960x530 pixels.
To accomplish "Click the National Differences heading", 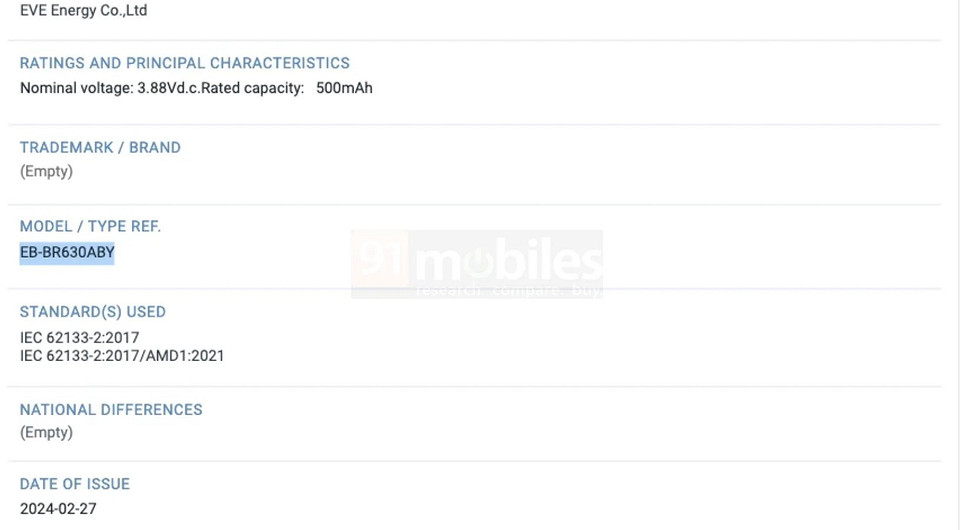I will pyautogui.click(x=111, y=410).
